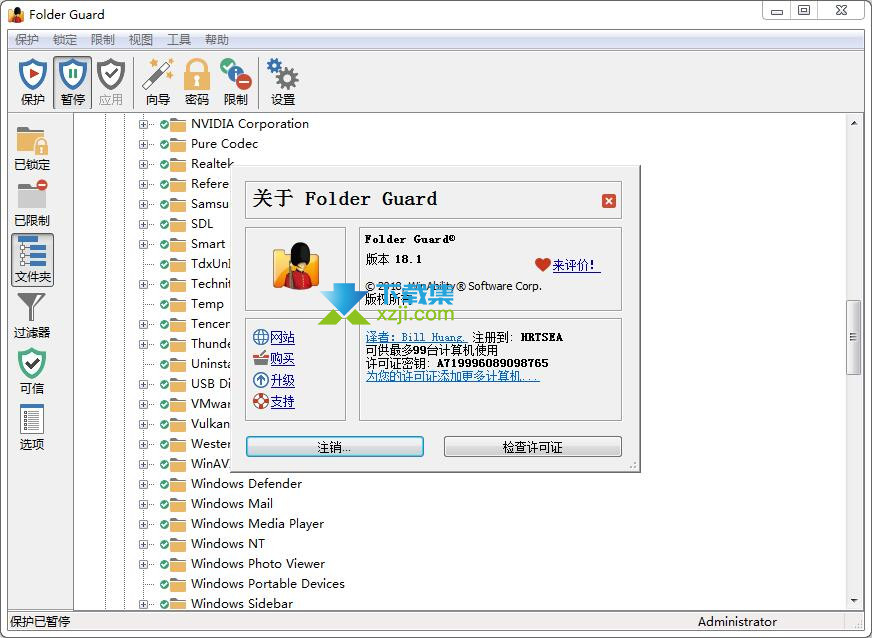Expand the NVIDIA Corporation tree node

143,125
